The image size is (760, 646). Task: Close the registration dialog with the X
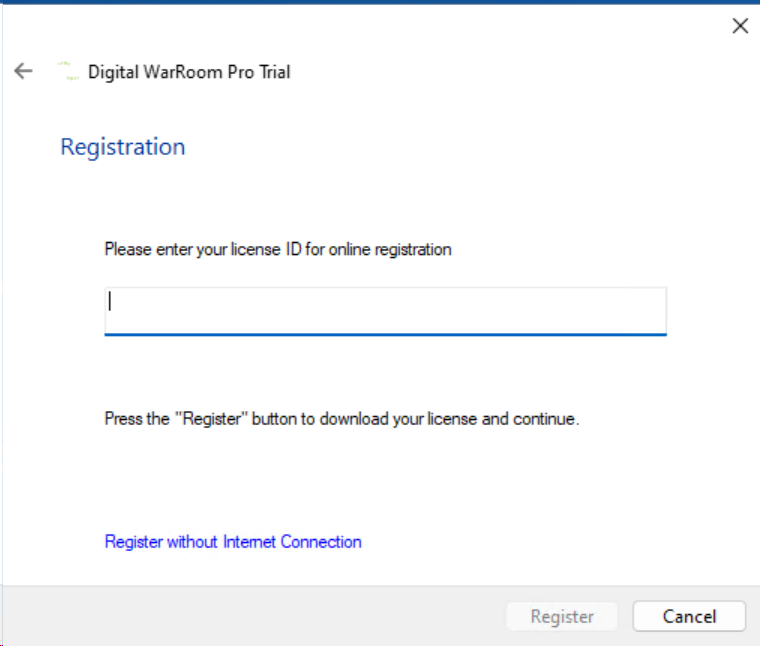tap(740, 26)
